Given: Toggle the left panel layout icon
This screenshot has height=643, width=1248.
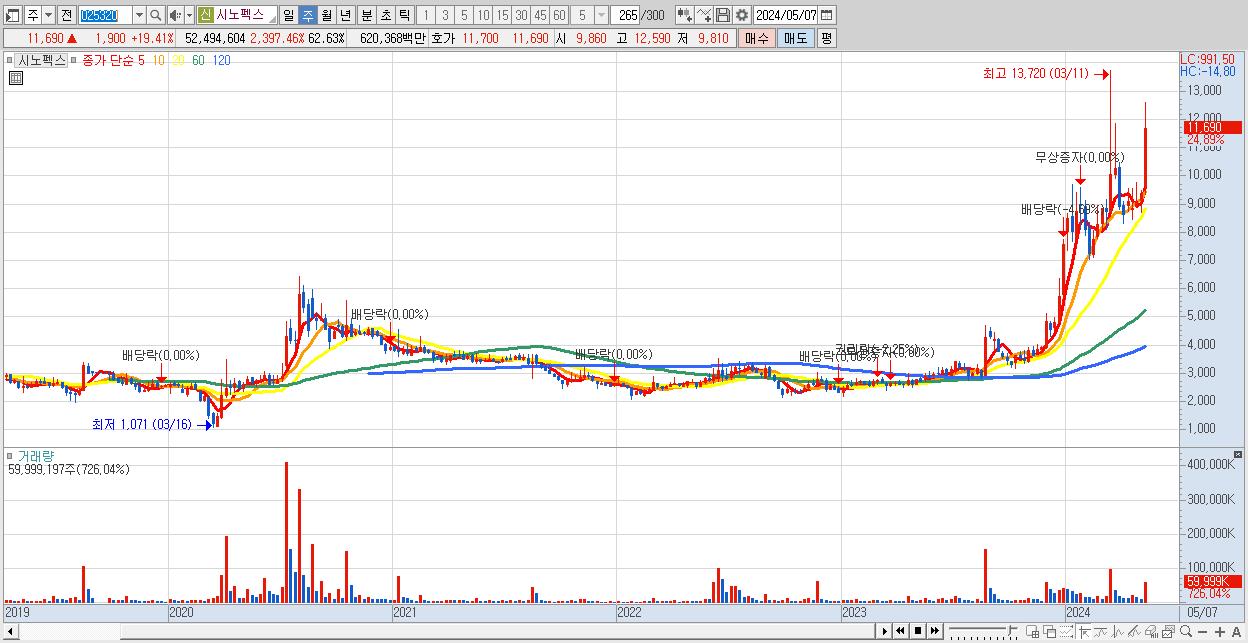Looking at the screenshot, I should pos(13,15).
